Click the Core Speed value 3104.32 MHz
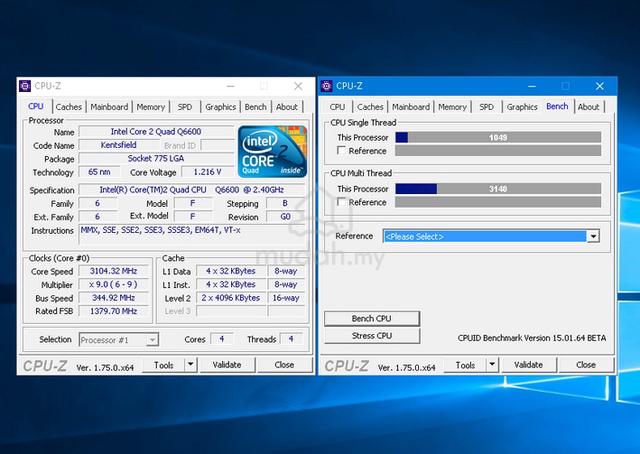 [x=113, y=271]
